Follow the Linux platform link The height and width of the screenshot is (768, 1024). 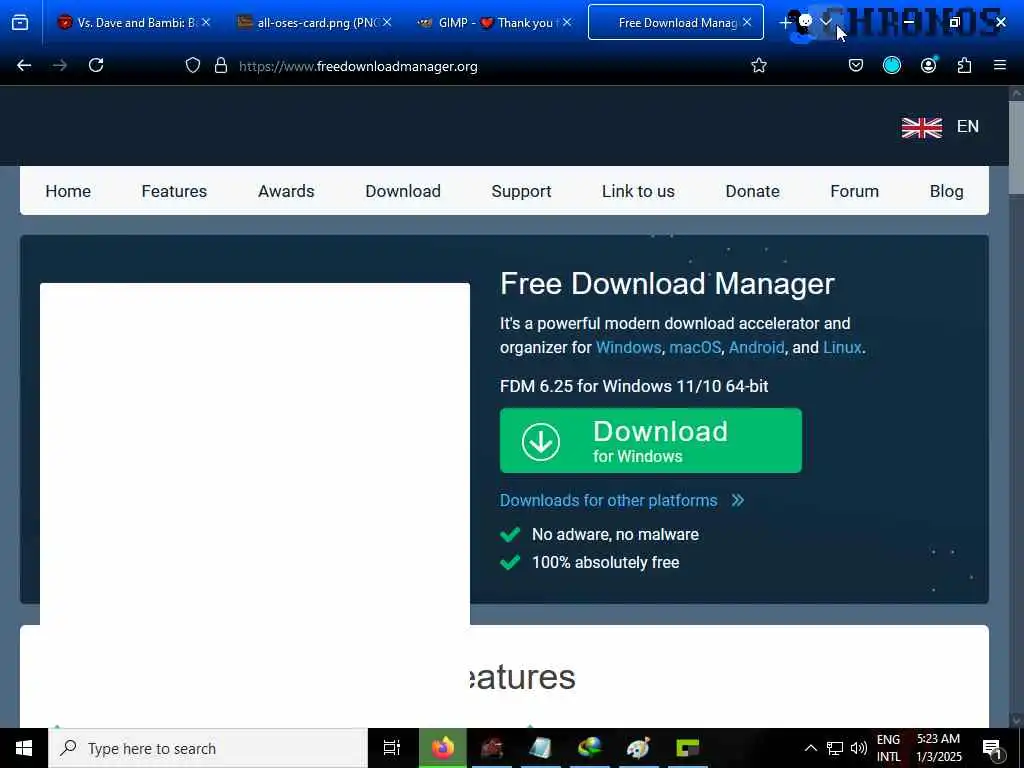click(x=842, y=347)
